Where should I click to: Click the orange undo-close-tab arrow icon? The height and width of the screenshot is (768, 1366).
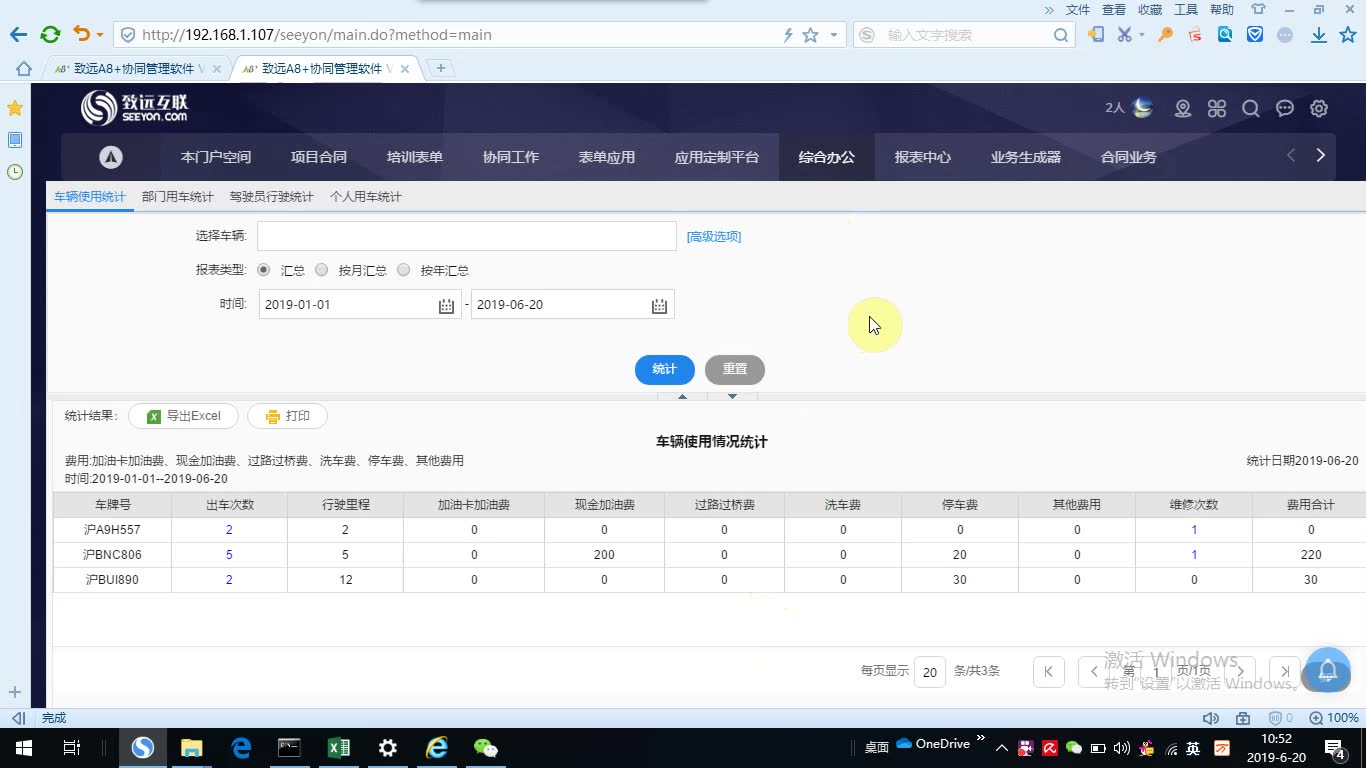pos(82,35)
